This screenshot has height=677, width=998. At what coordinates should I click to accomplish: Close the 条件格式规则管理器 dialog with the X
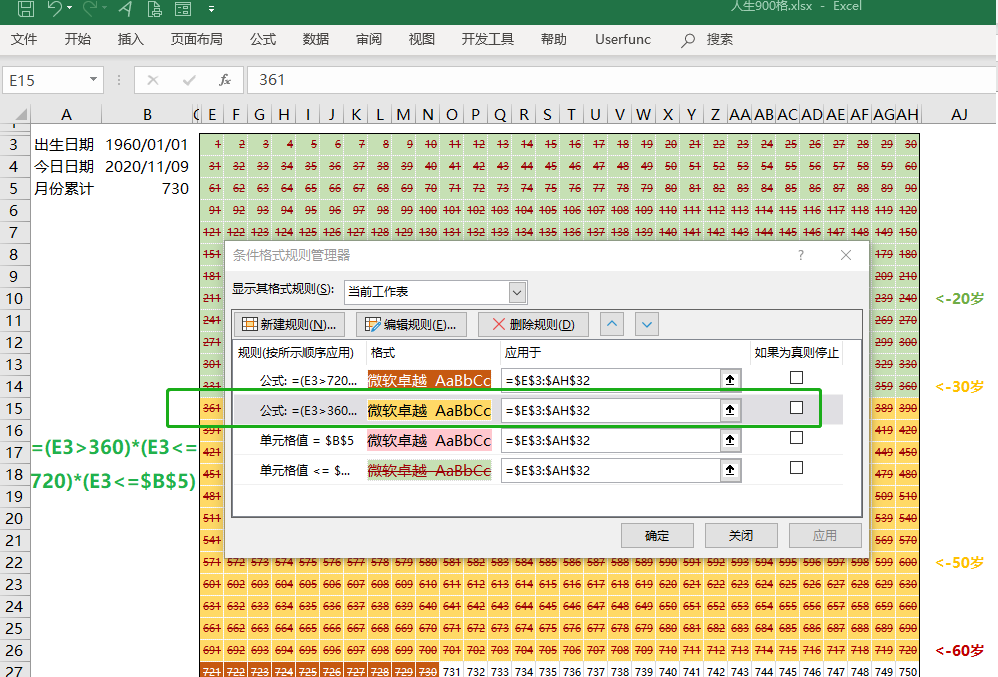[846, 255]
